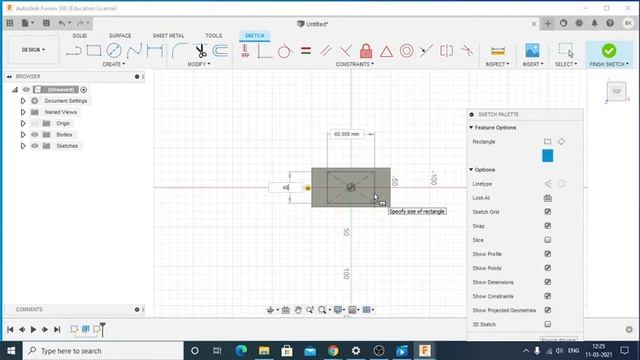The height and width of the screenshot is (360, 640).
Task: Click the Insert image icon
Action: pos(532,51)
